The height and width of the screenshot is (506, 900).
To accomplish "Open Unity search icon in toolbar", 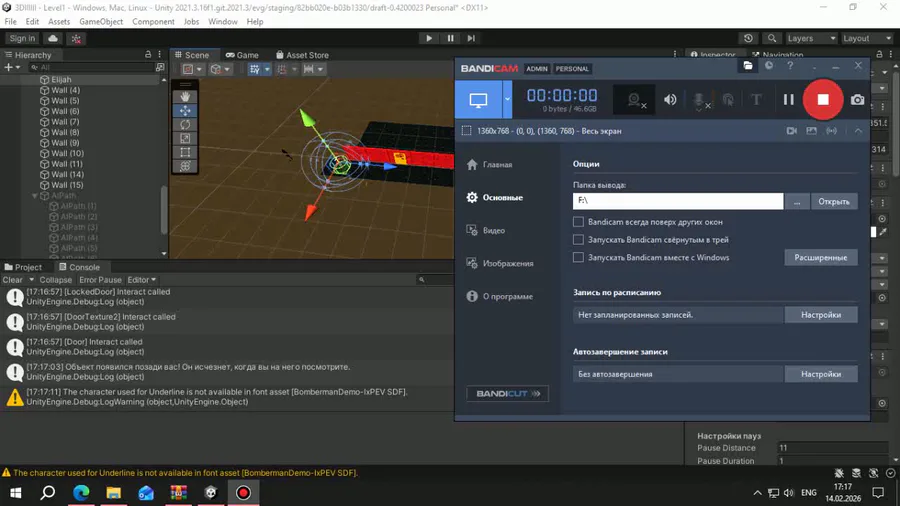I will [x=771, y=38].
